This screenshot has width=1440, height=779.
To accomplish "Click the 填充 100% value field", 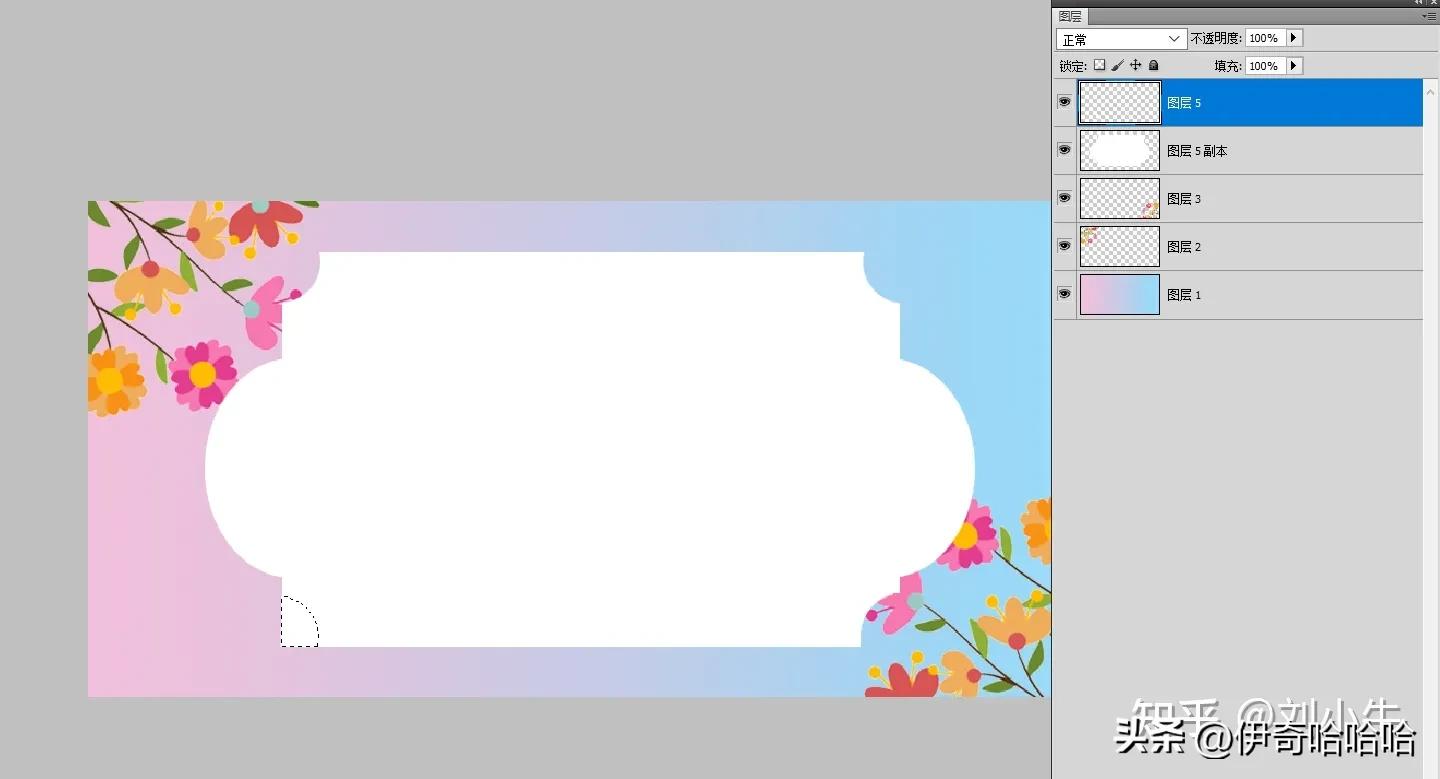I will click(x=1265, y=66).
